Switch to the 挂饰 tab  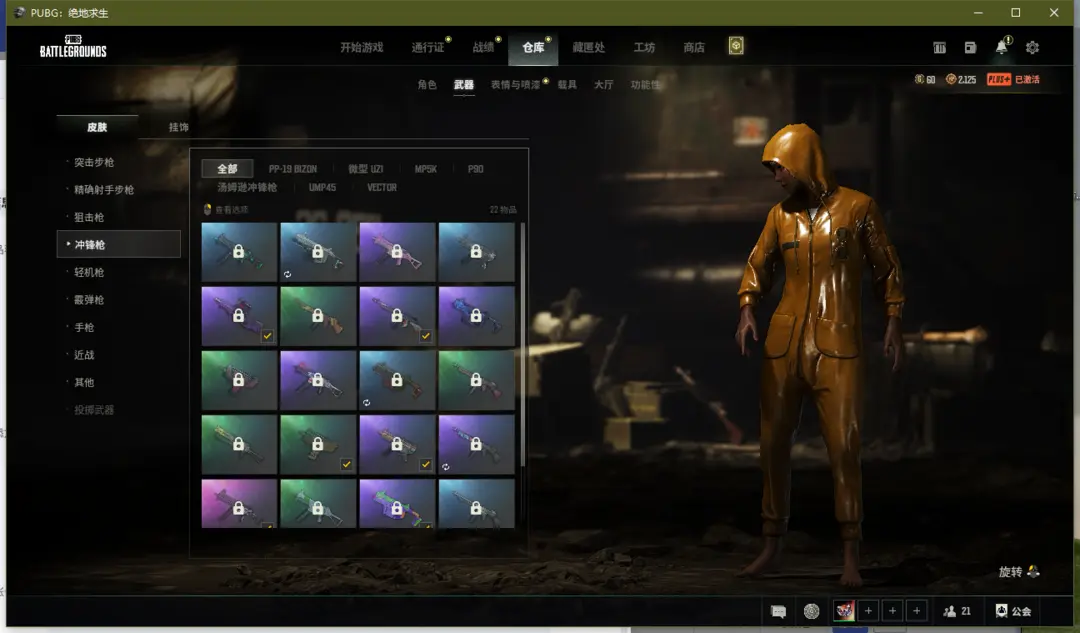(x=178, y=127)
